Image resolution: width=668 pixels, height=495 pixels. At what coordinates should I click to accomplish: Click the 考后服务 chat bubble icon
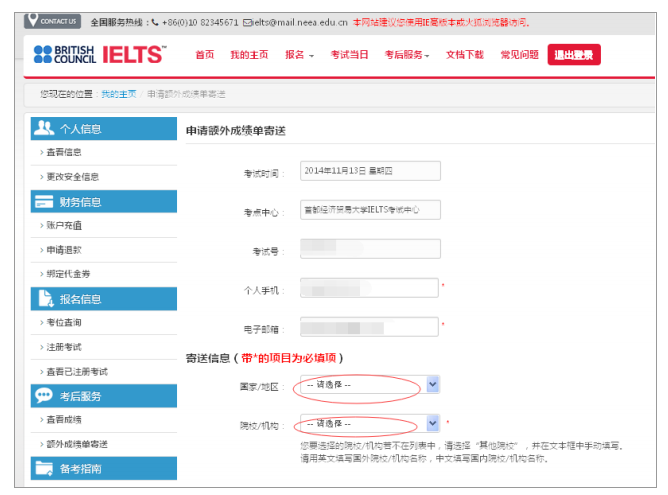pos(43,396)
